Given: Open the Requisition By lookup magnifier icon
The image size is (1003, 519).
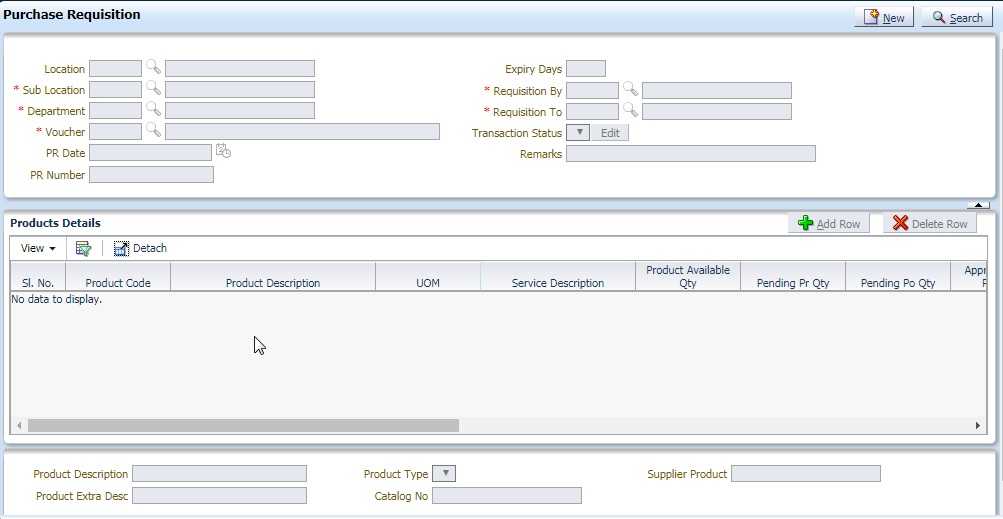Looking at the screenshot, I should tap(631, 89).
